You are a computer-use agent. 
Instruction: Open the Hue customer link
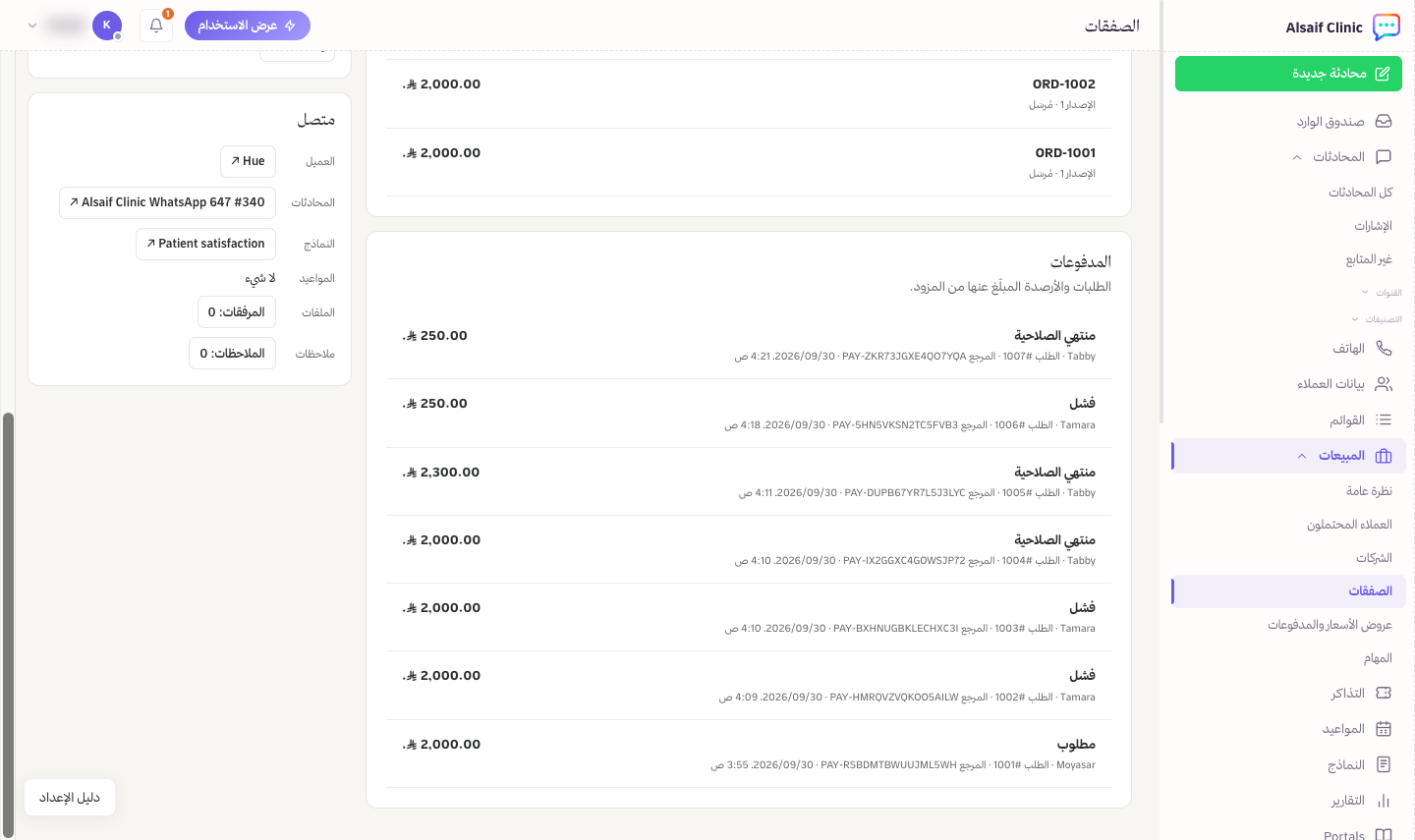point(248,161)
